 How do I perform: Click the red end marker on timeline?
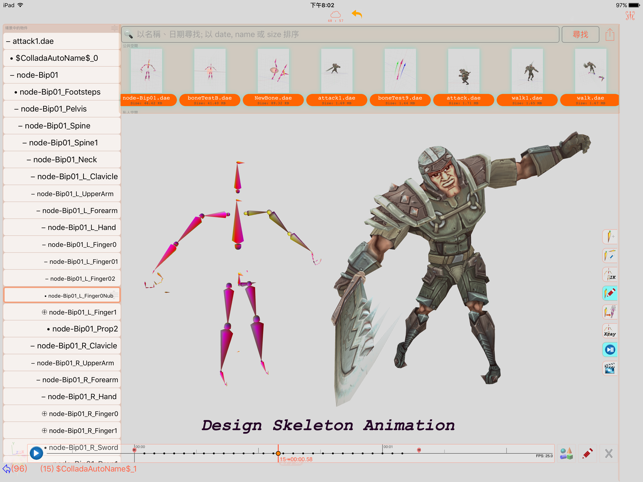(x=419, y=450)
